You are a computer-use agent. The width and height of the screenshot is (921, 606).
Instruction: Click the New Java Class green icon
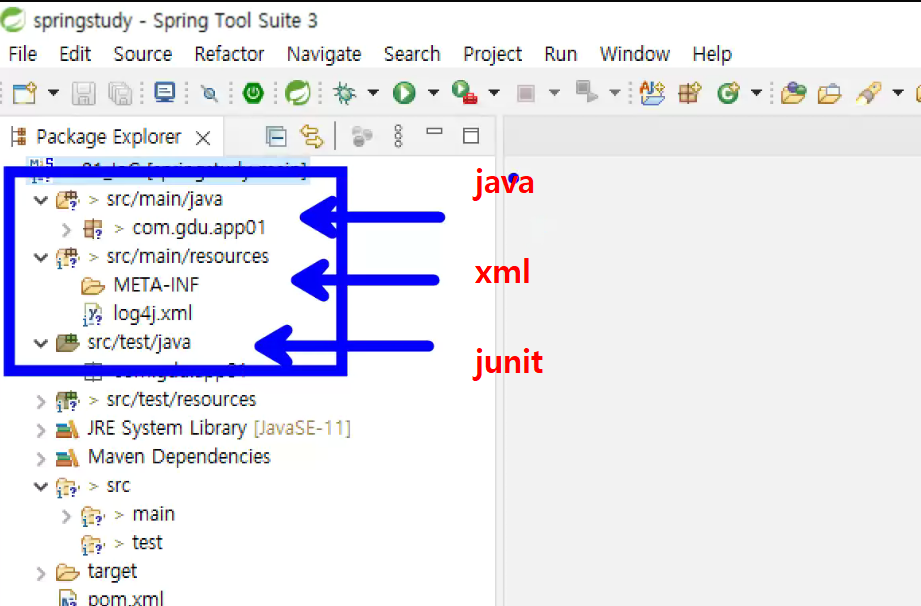coord(728,93)
